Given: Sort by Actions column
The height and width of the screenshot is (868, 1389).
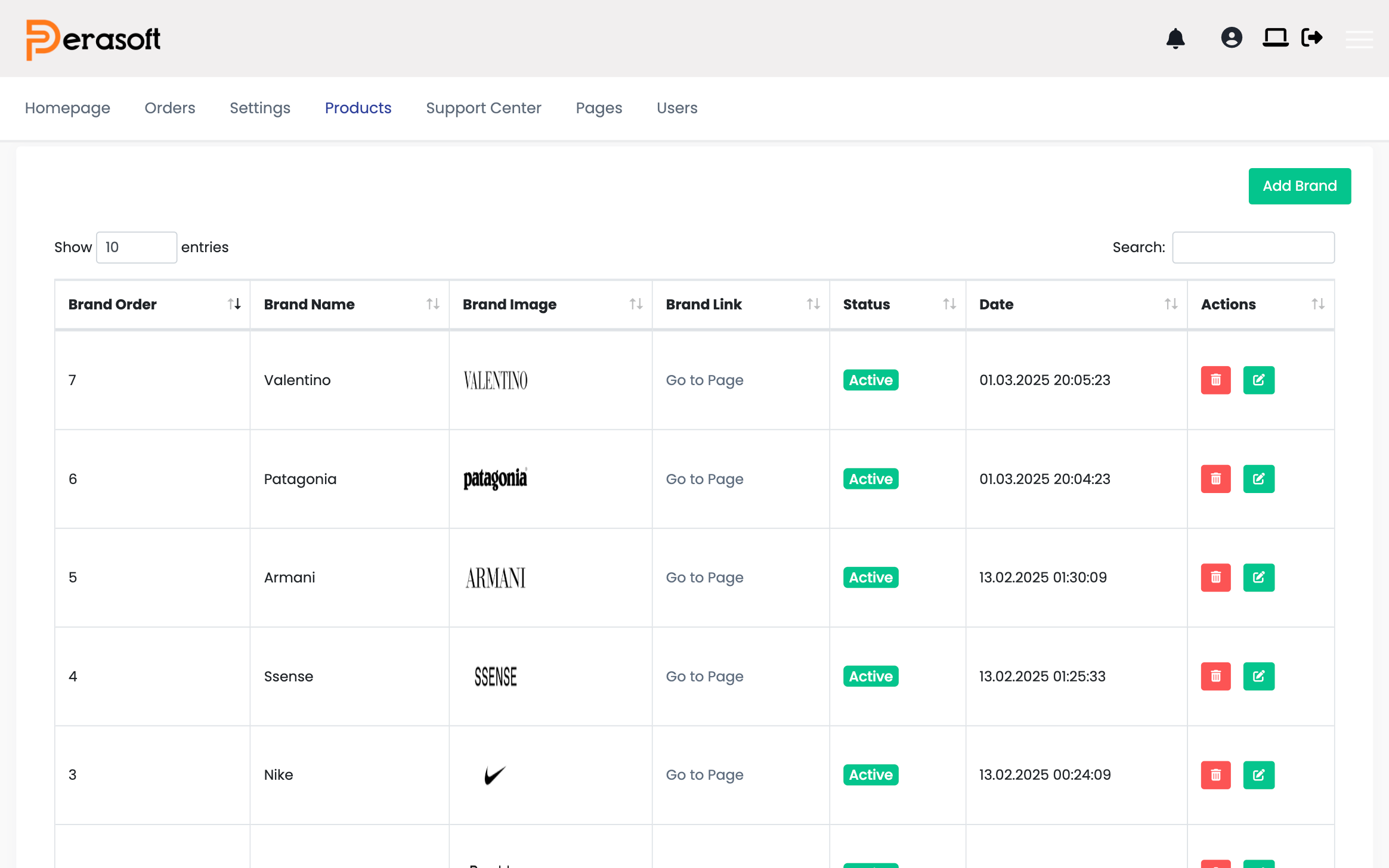Looking at the screenshot, I should point(1261,305).
